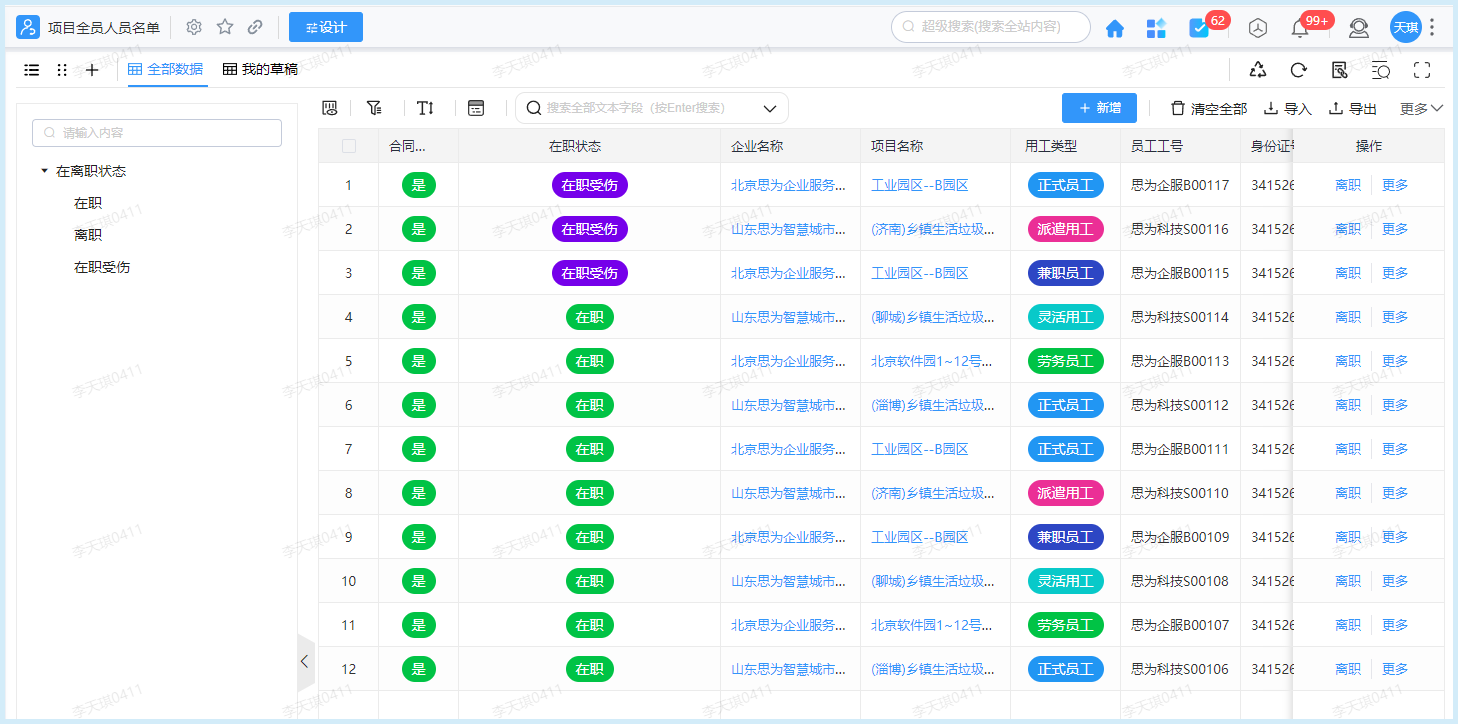Open the search field dropdown arrow
1458x724 pixels.
click(x=768, y=107)
